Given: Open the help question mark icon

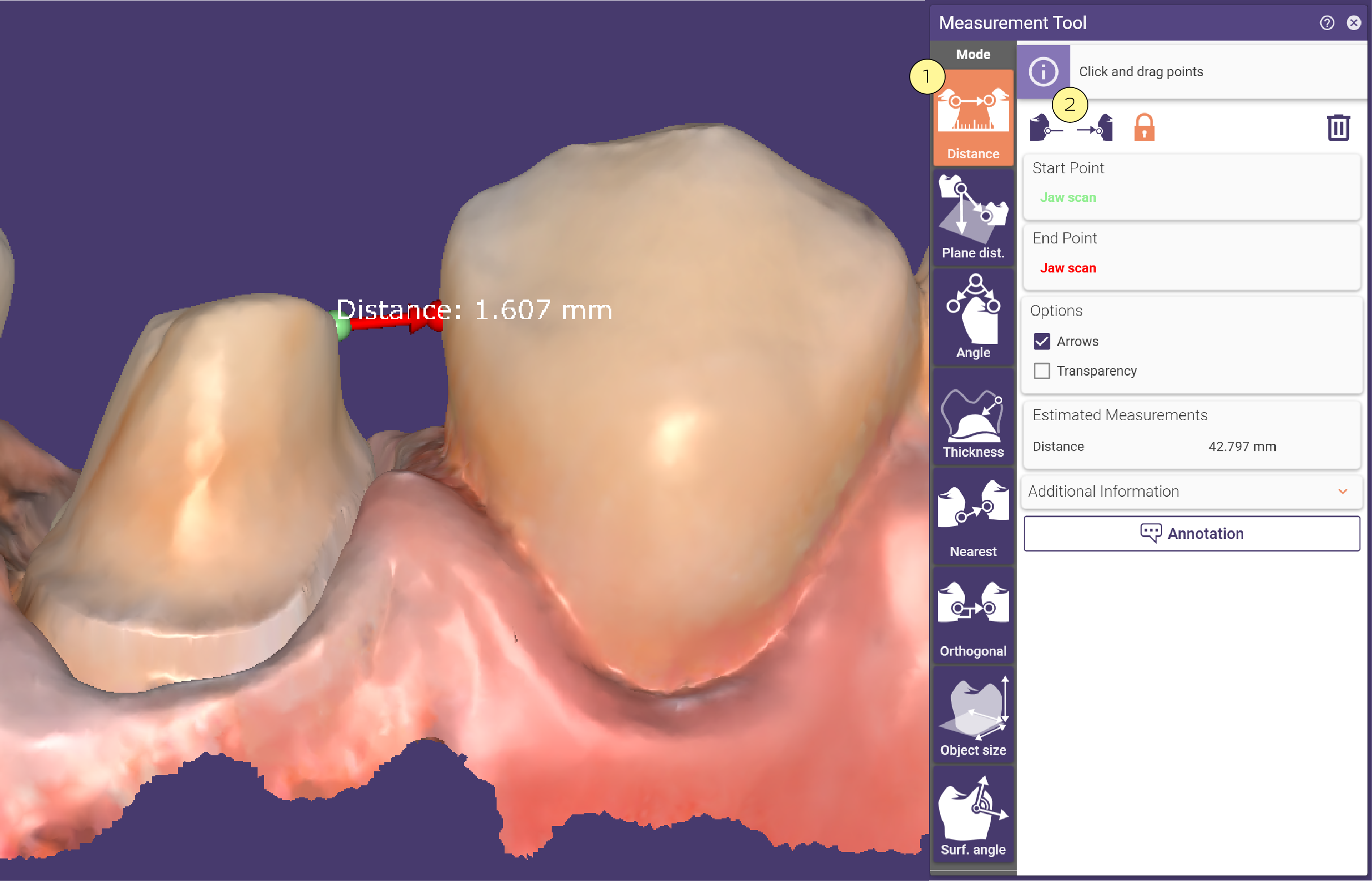Looking at the screenshot, I should 1326,23.
